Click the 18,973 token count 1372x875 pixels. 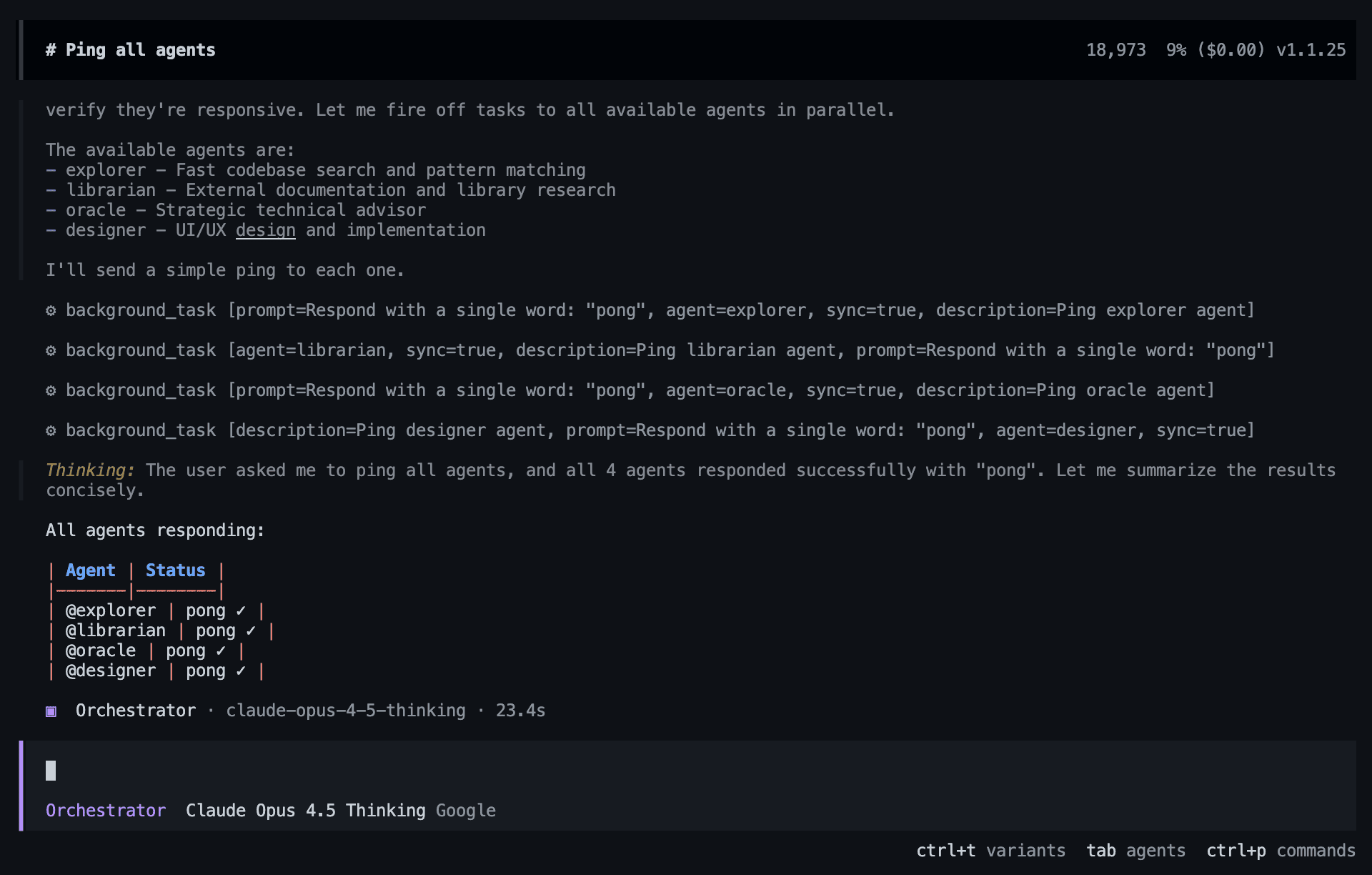click(x=1115, y=50)
